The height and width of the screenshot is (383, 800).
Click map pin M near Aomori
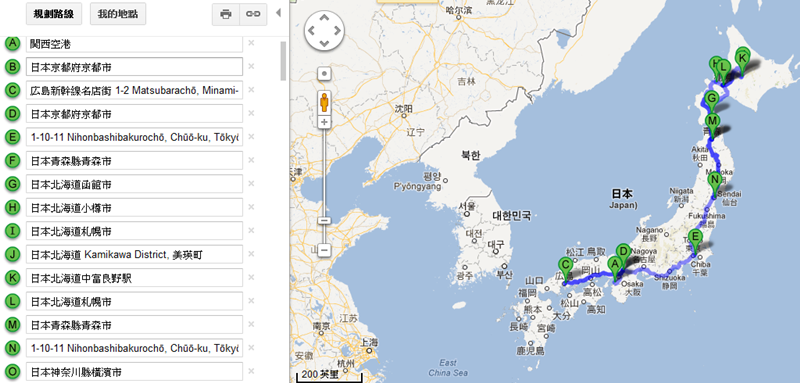[x=713, y=122]
